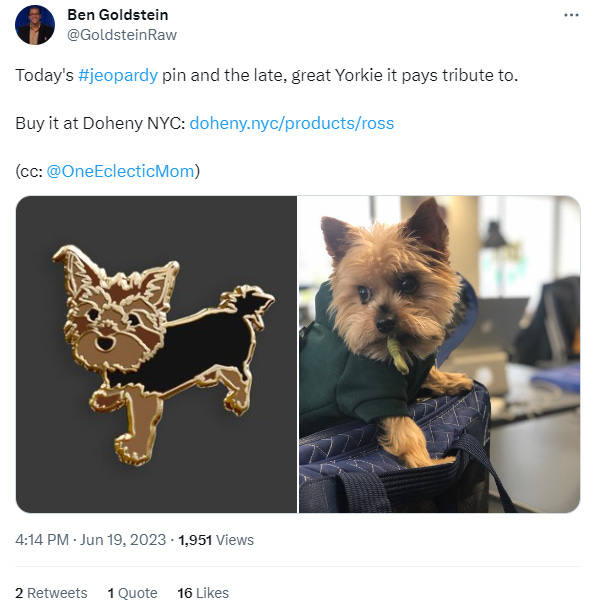Click the tweet text mentioning Yorkie tribute
This screenshot has width=597, height=607.
[x=266, y=75]
